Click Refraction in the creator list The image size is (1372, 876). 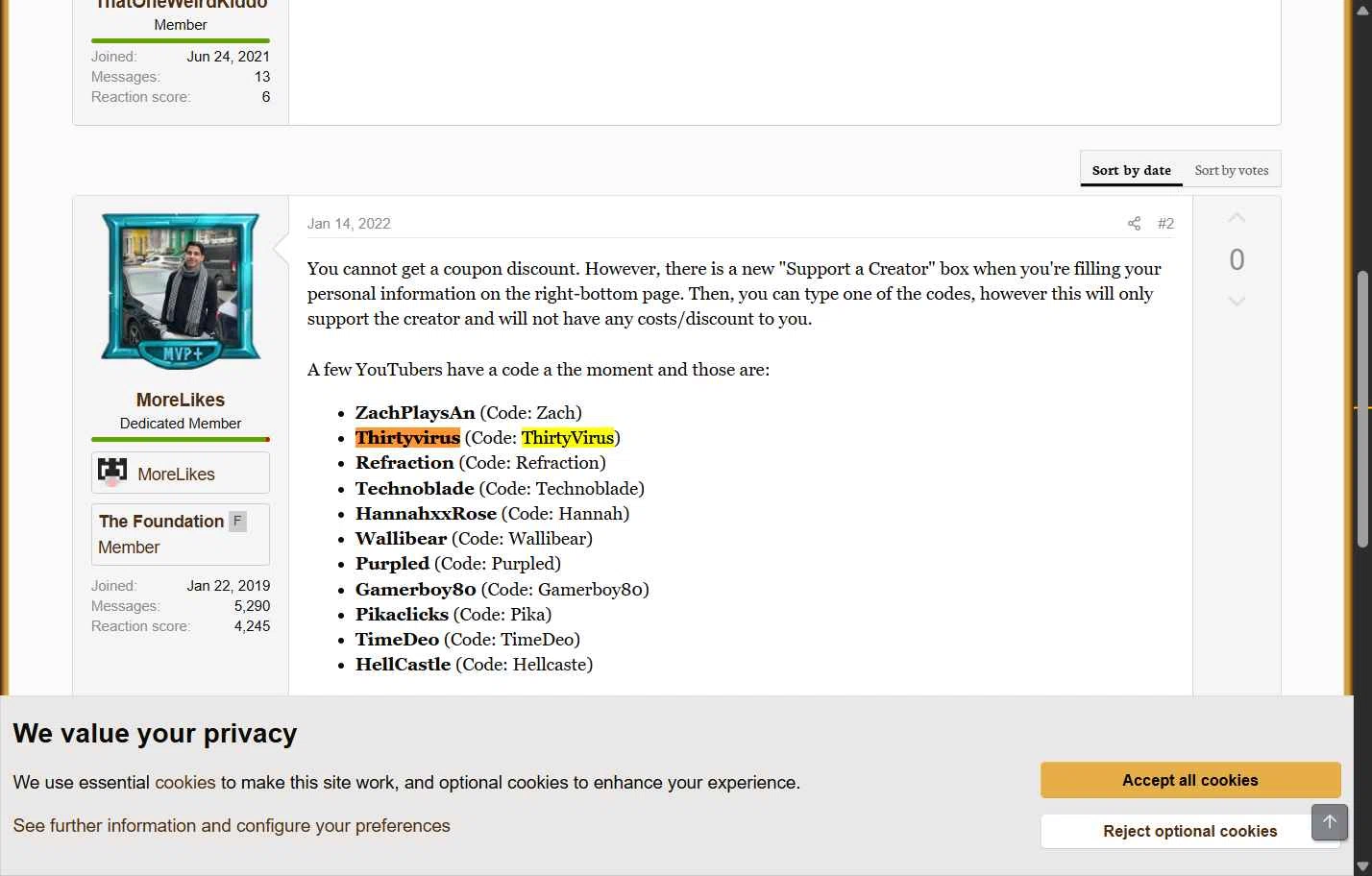tap(404, 463)
